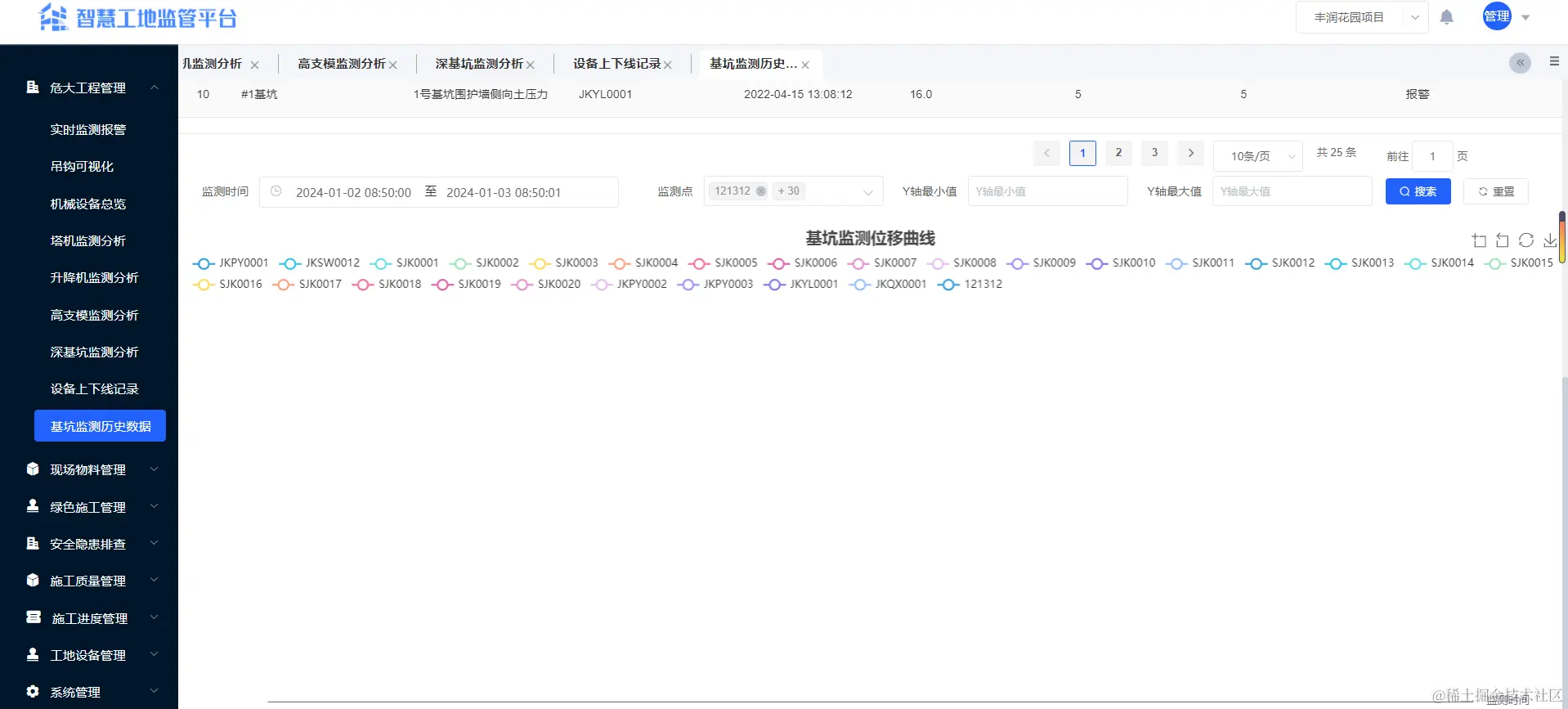
Task: Expand the 现场物料管理 menu
Action: pyautogui.click(x=89, y=469)
